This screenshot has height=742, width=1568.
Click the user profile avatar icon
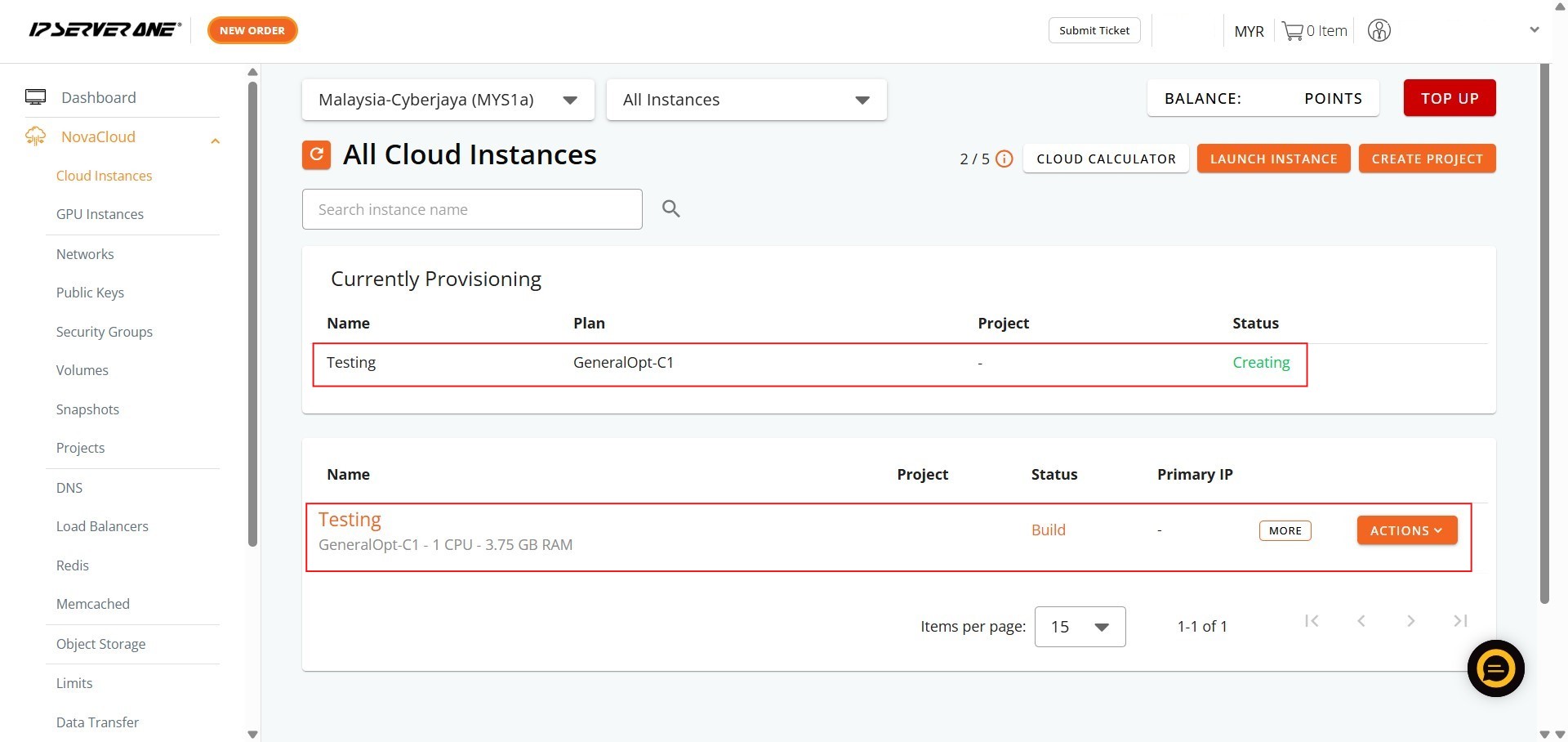(x=1379, y=31)
